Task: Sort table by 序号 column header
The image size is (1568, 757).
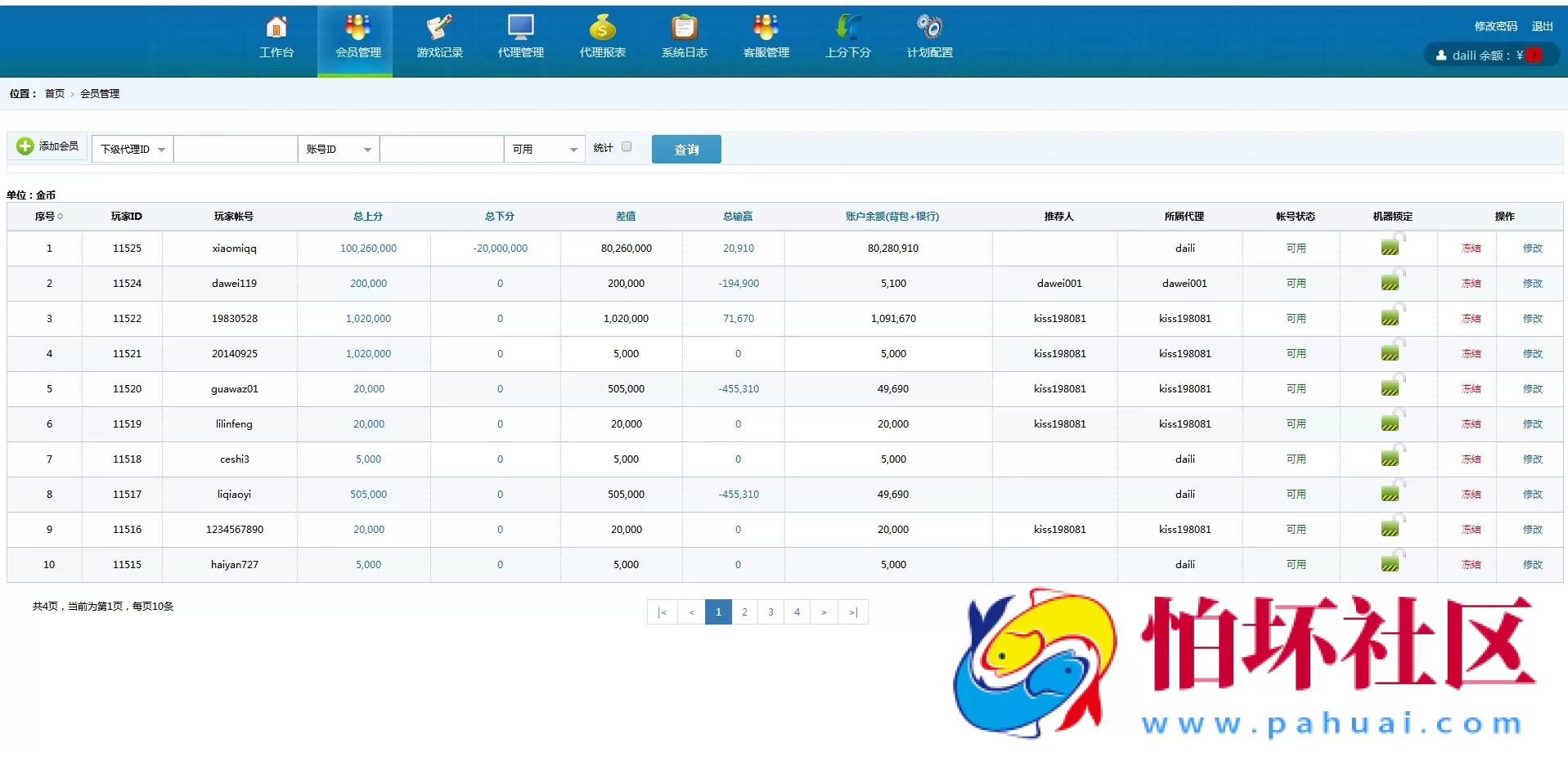Action: tap(48, 217)
